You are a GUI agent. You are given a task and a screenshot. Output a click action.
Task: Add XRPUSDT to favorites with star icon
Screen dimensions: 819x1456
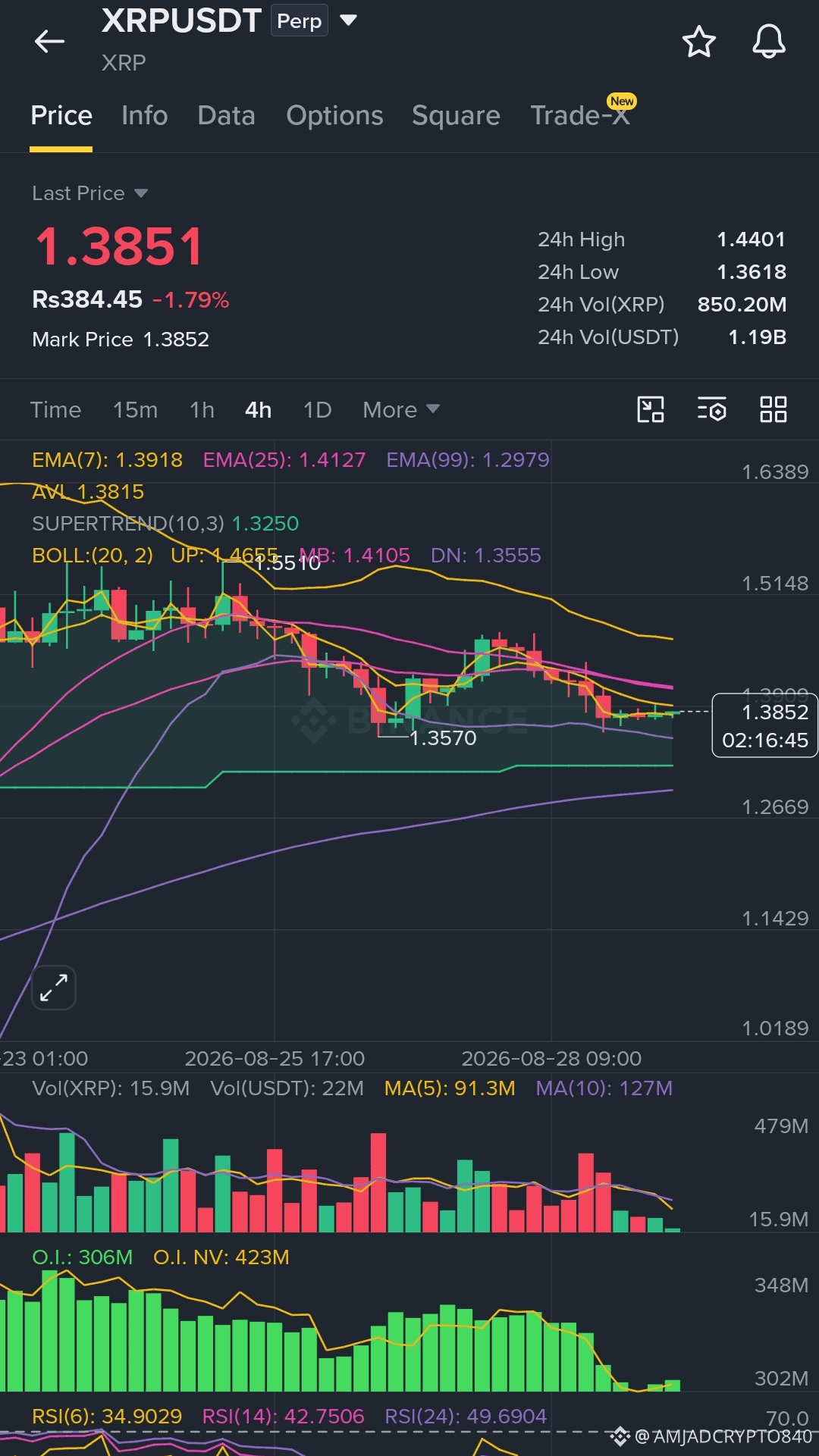(x=698, y=41)
